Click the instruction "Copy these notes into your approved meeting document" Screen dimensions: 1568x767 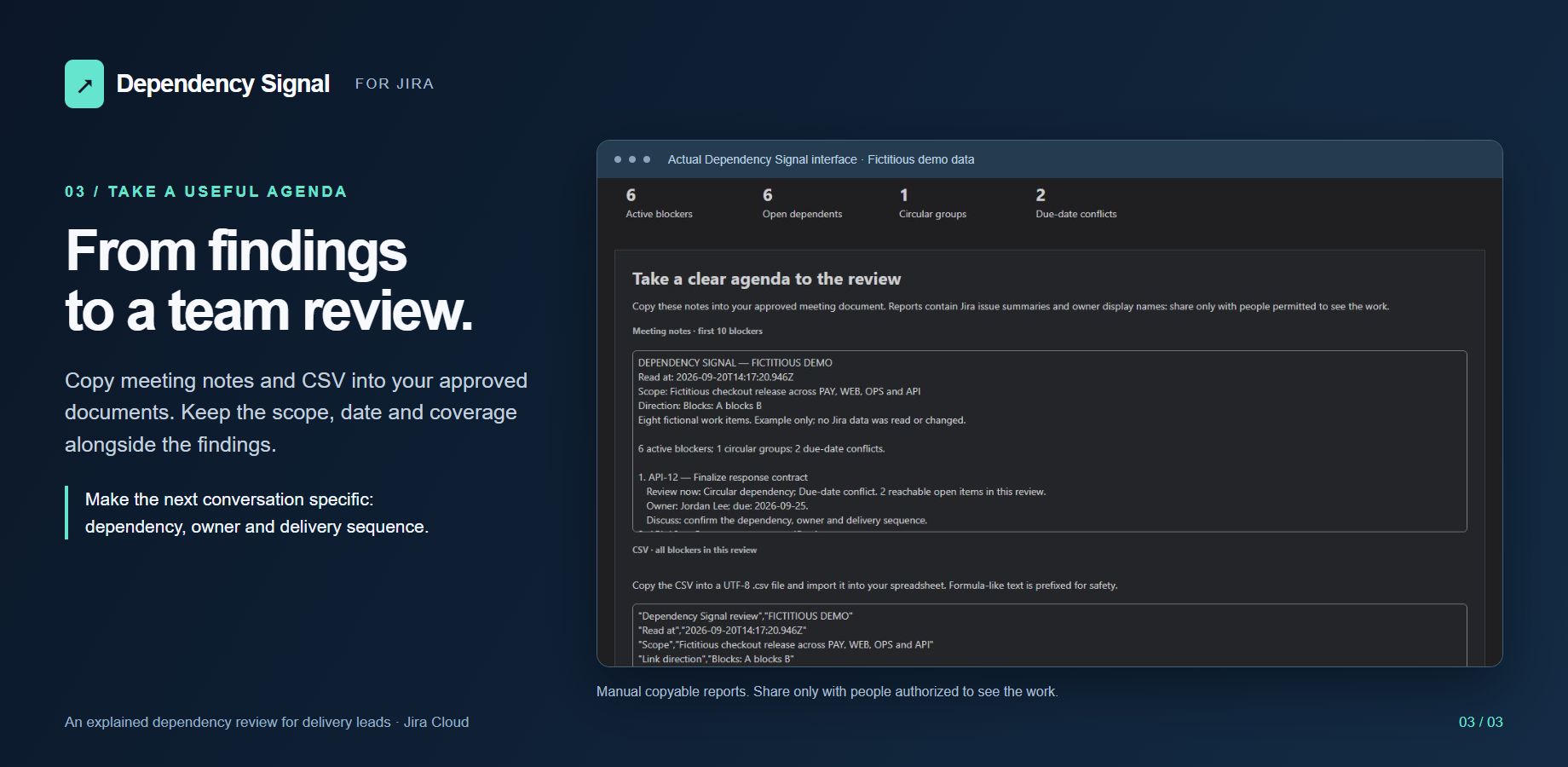(1011, 306)
